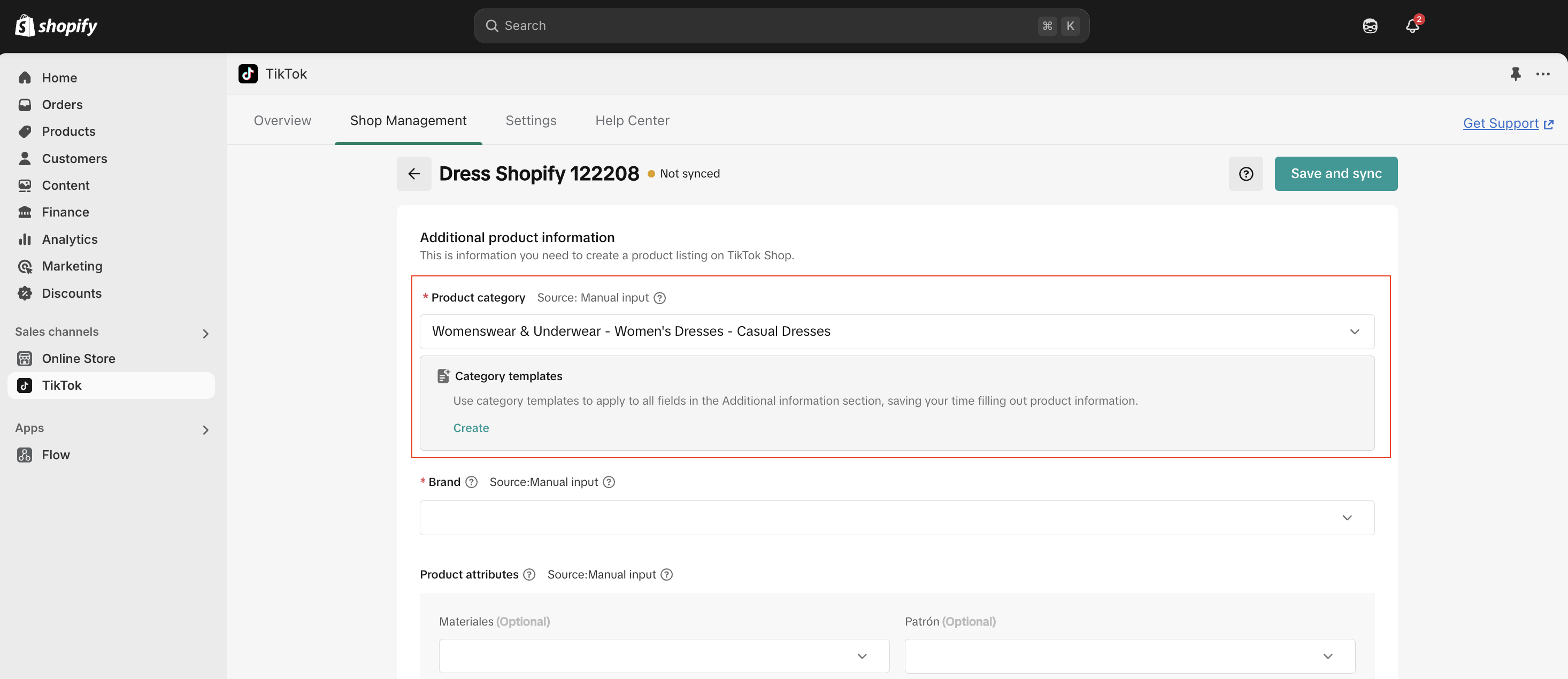Open the Help Center tab
Image resolution: width=1568 pixels, height=679 pixels.
(632, 120)
